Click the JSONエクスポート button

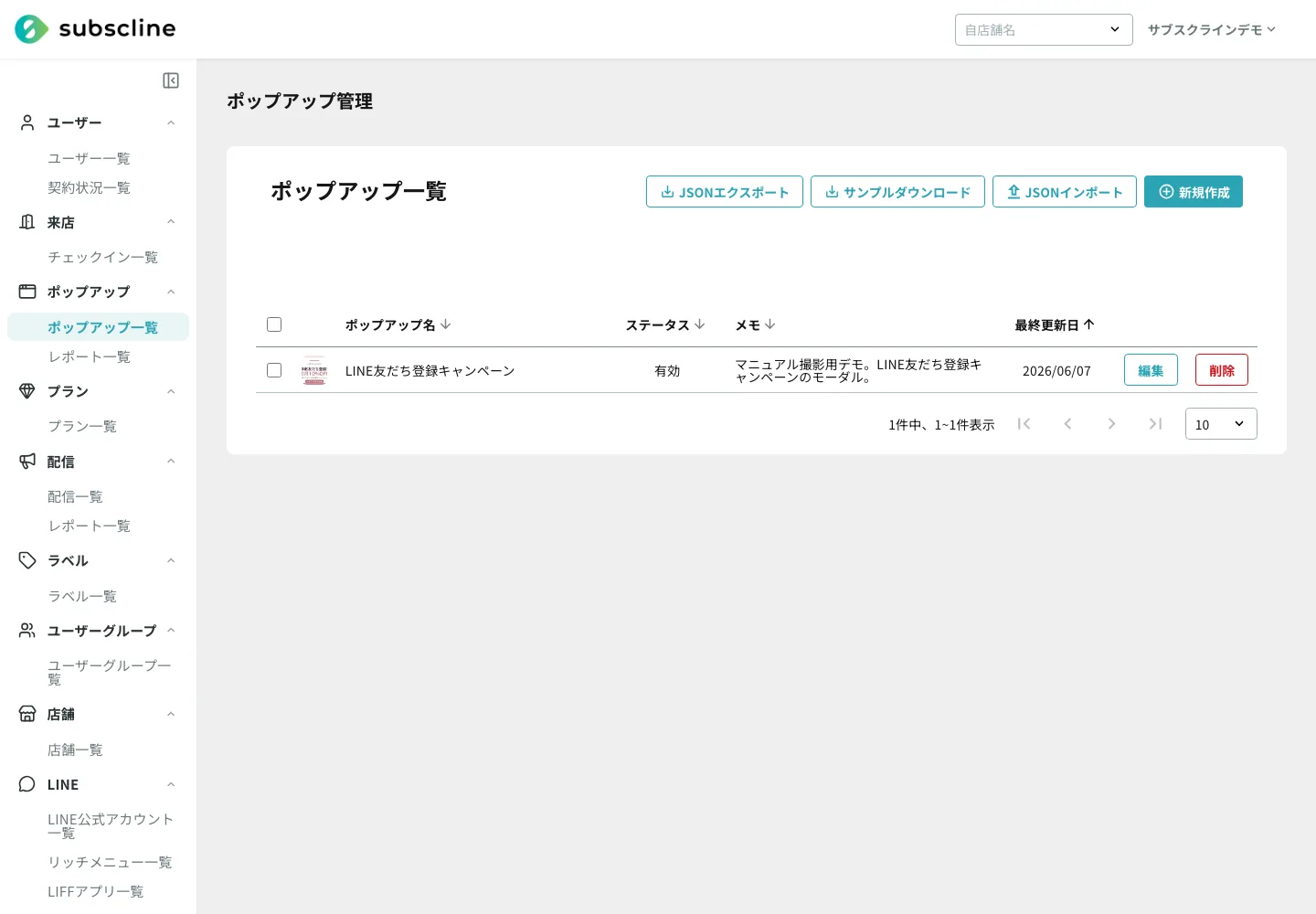coord(725,192)
